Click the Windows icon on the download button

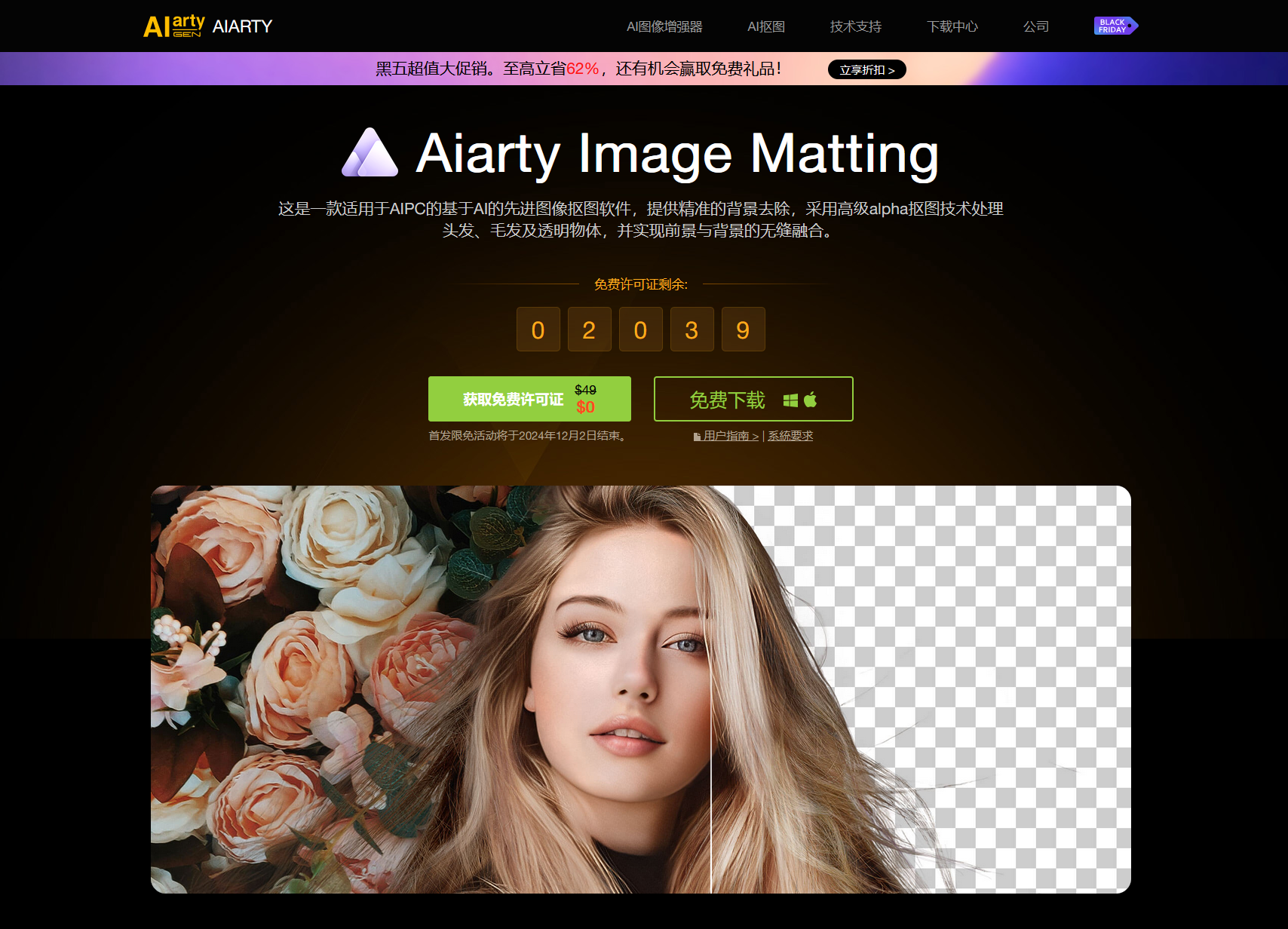[x=790, y=400]
